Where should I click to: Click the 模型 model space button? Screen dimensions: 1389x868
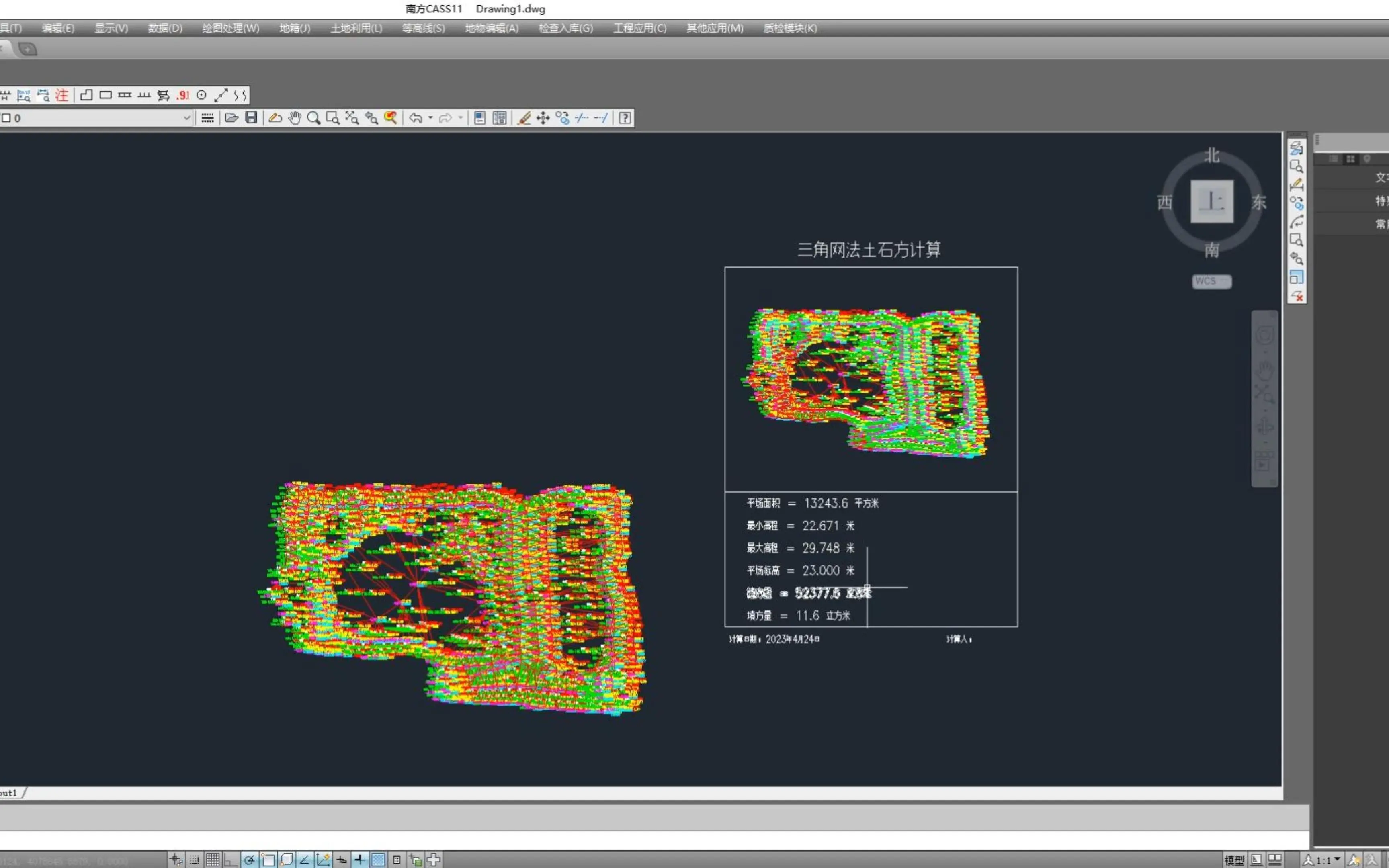pyautogui.click(x=1234, y=860)
